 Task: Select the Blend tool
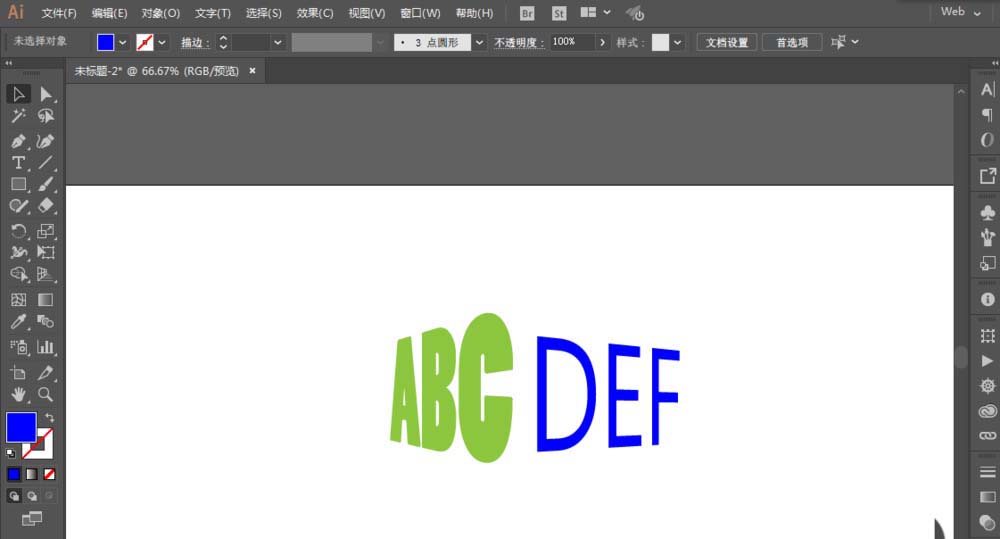[x=45, y=321]
